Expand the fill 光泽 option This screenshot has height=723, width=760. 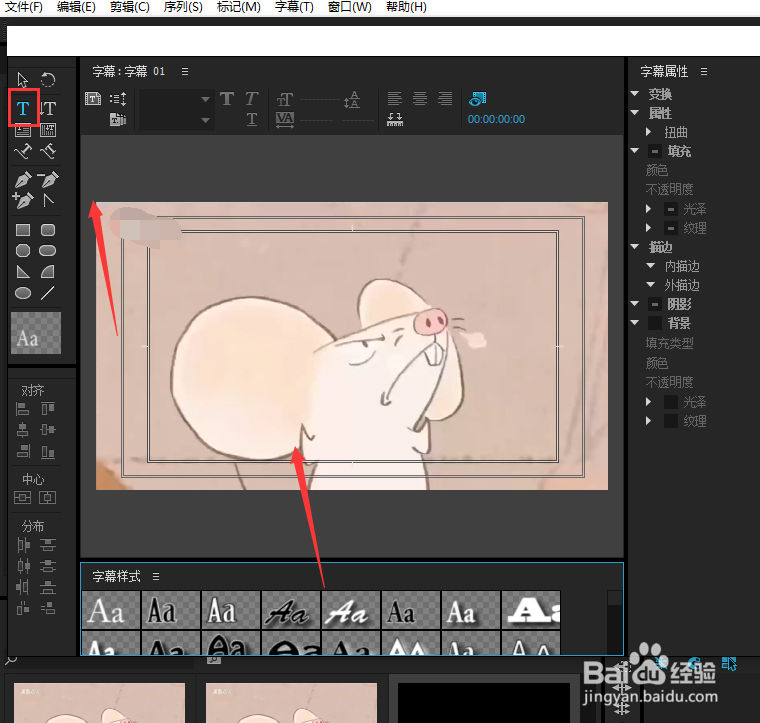coord(649,209)
